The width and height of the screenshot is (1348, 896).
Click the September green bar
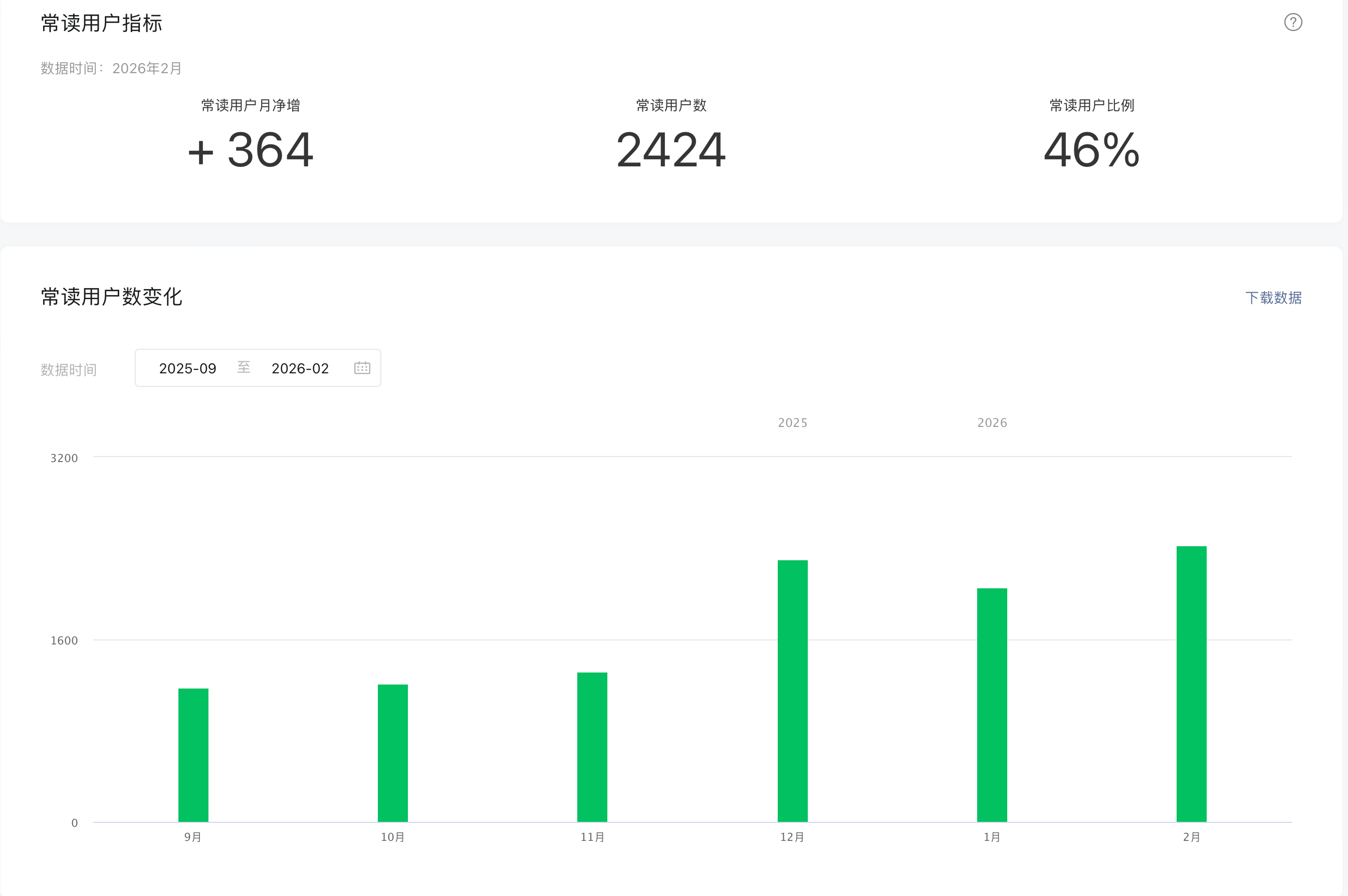tap(193, 754)
